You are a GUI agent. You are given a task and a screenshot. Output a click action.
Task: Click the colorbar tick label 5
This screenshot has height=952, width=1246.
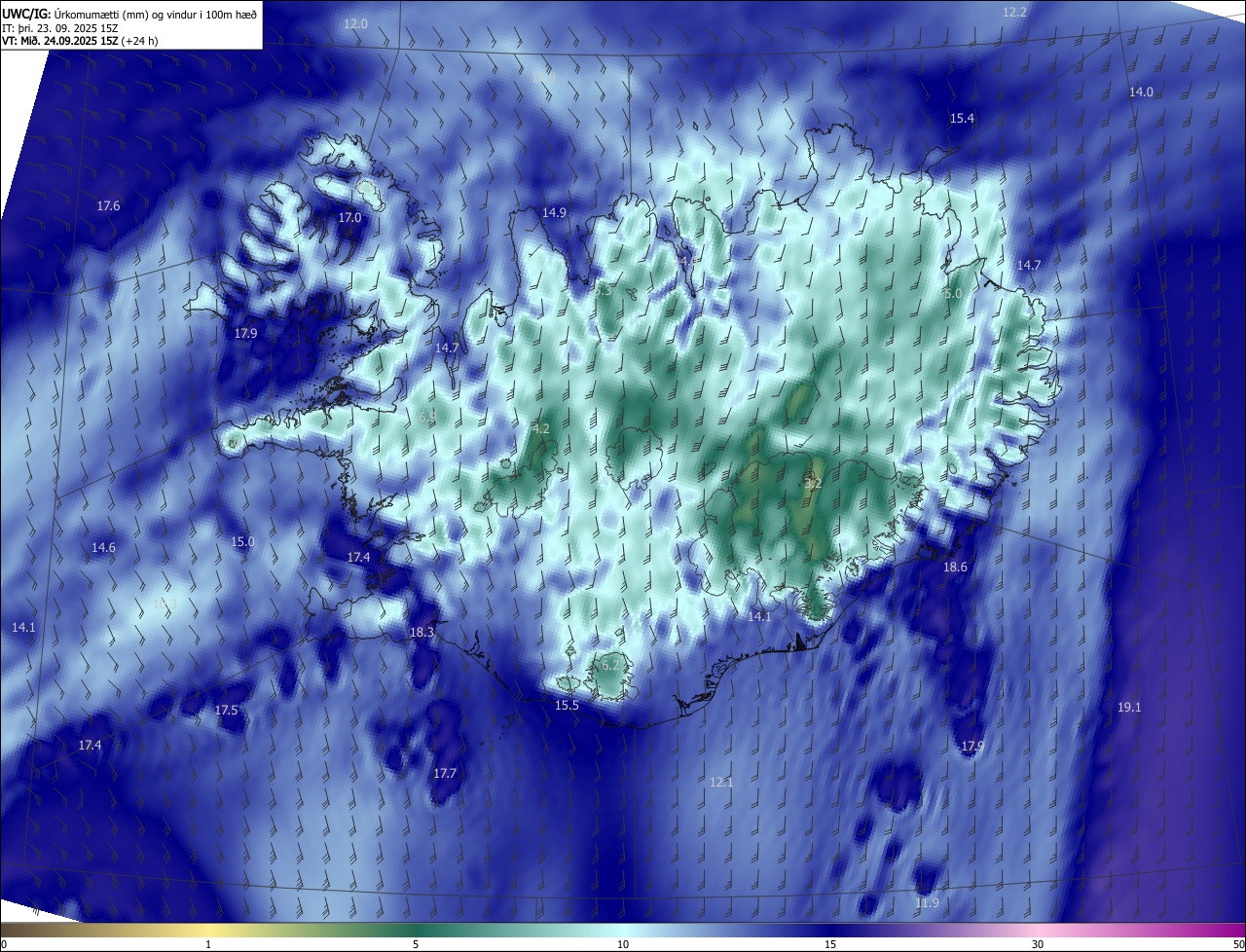click(416, 944)
